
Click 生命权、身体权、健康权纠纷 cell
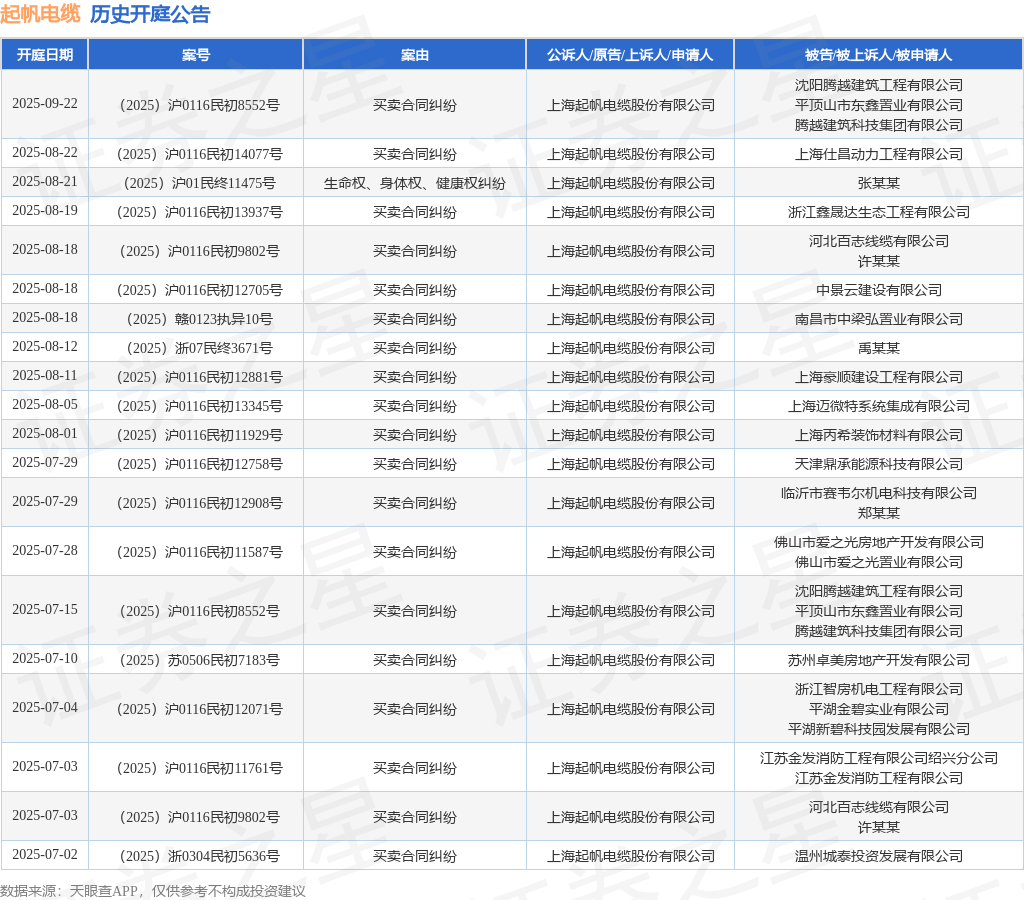(414, 183)
